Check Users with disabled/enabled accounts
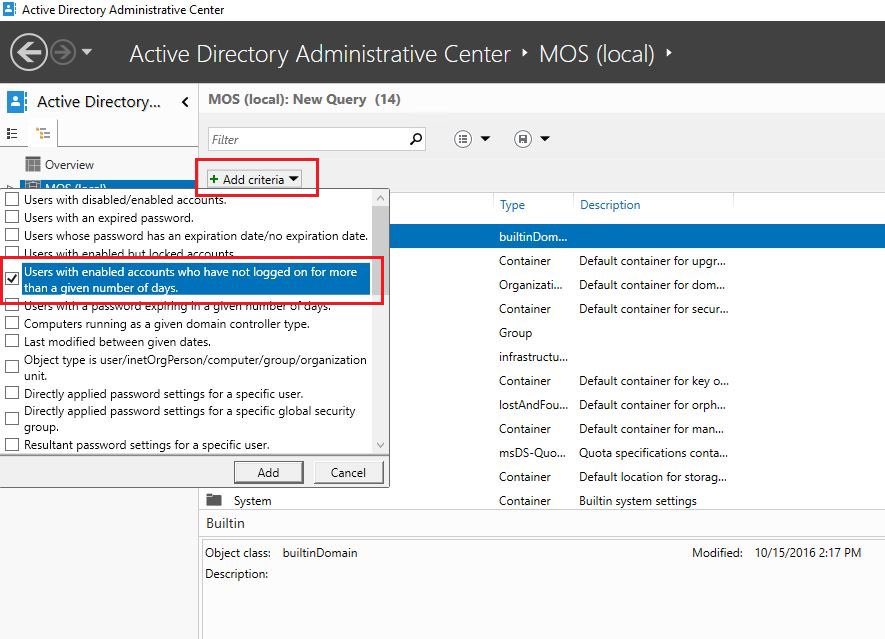 click(12, 199)
